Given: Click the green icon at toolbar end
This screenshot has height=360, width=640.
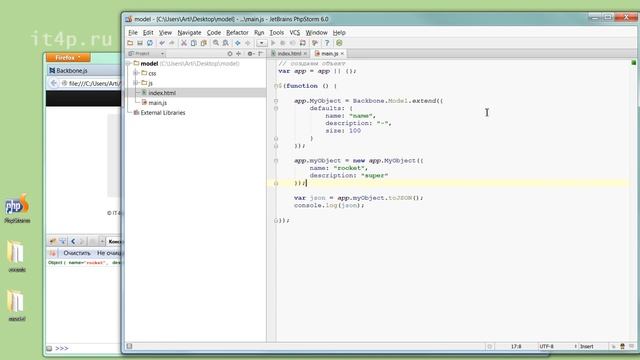Looking at the screenshot, I should coord(339,43).
